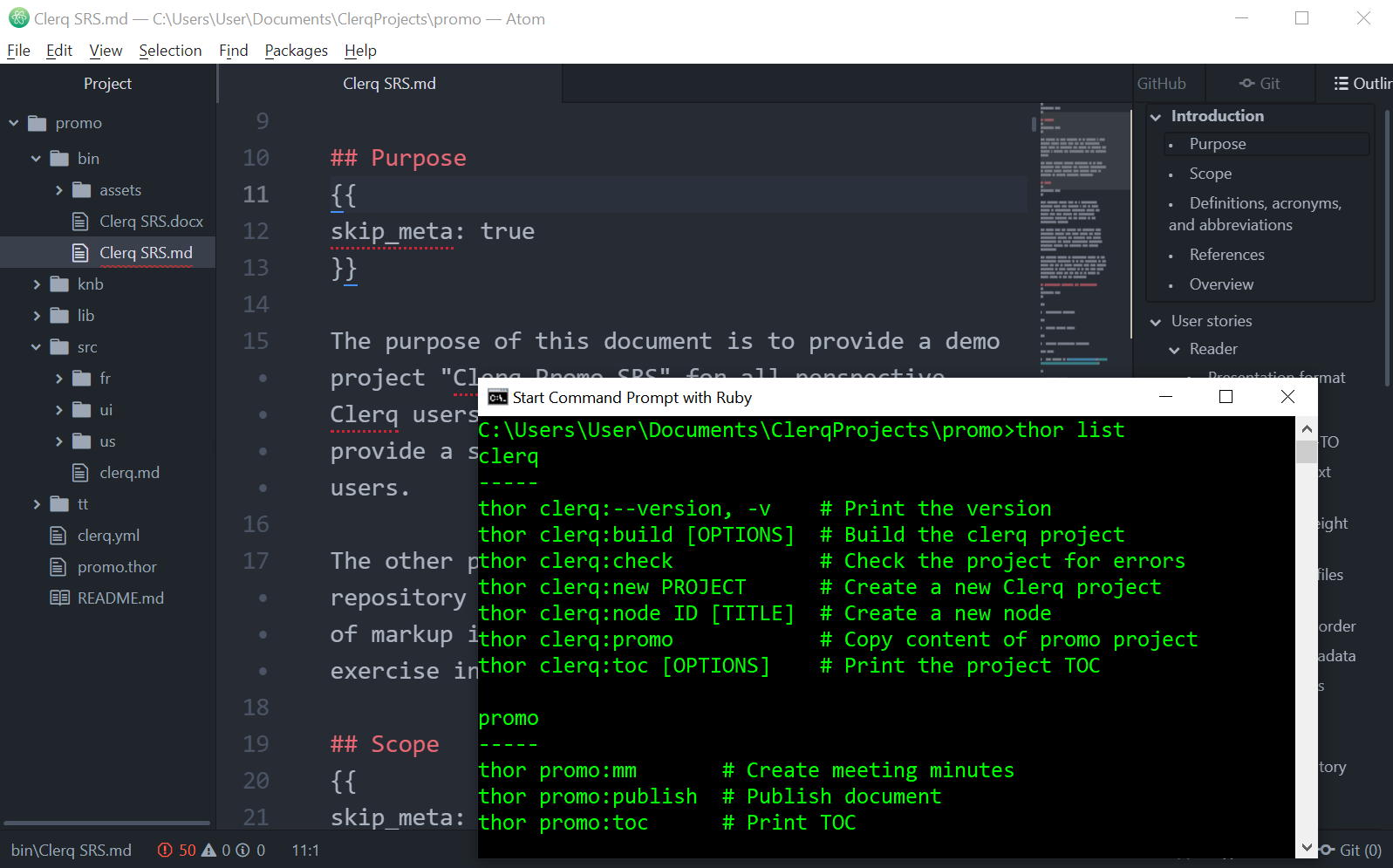This screenshot has width=1393, height=868.
Task: Click the linter errors icon showing 50
Action: coord(165,850)
